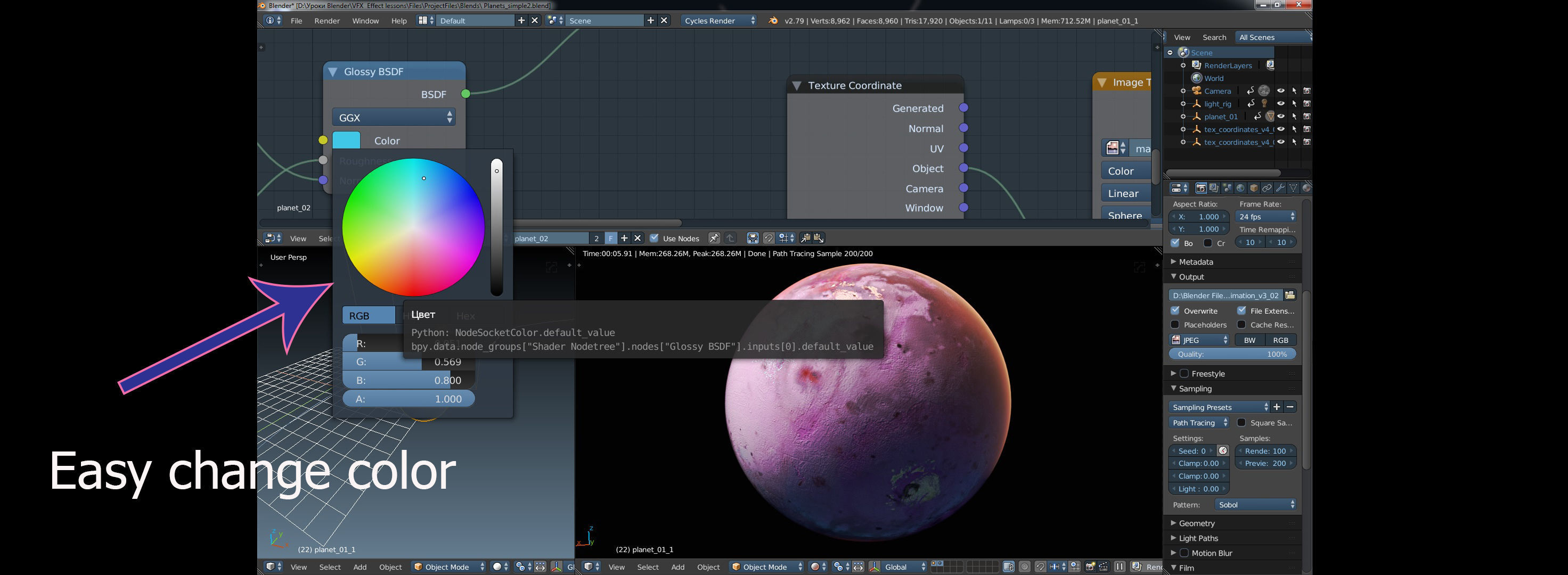Screen dimensions: 1568x575
Task: Click the copy nodes to clipboard icon
Action: [805, 238]
